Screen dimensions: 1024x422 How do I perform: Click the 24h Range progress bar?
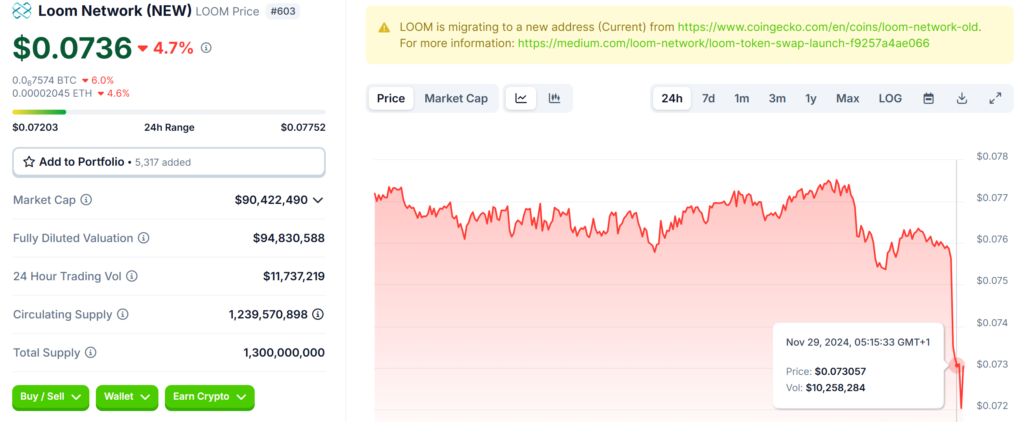click(168, 112)
